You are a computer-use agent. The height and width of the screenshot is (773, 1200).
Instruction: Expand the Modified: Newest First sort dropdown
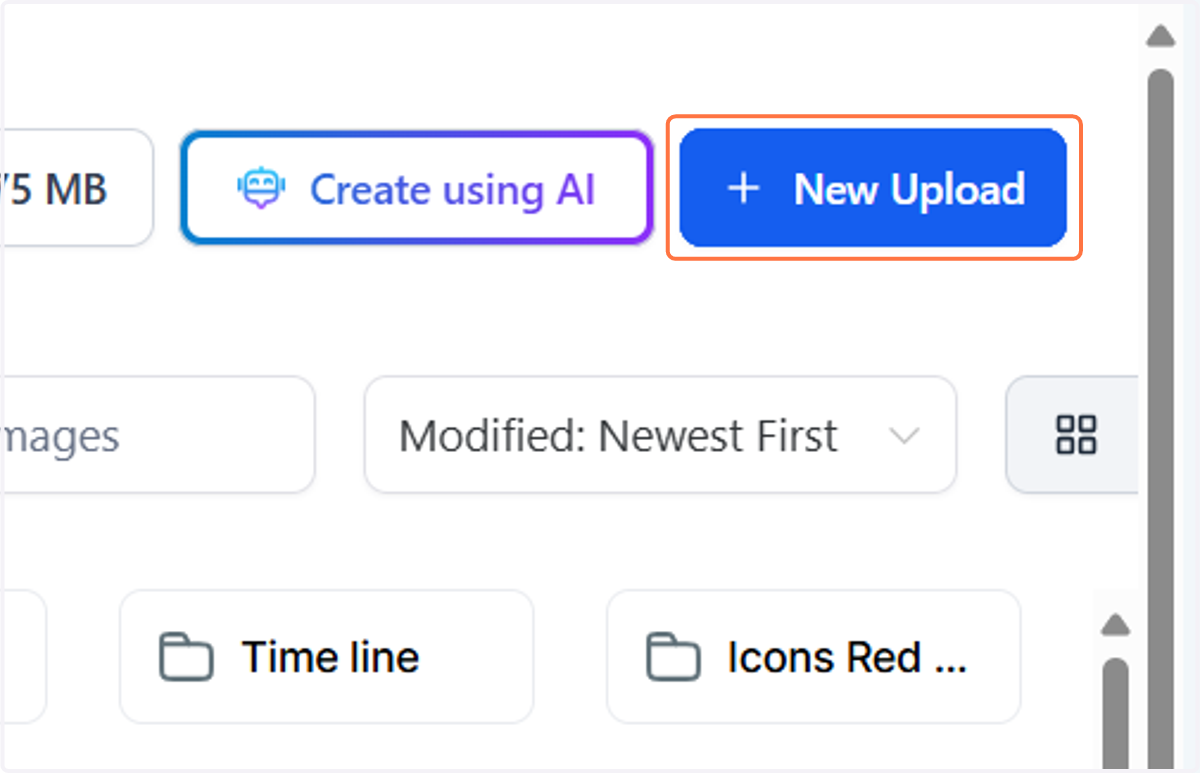pyautogui.click(x=660, y=435)
